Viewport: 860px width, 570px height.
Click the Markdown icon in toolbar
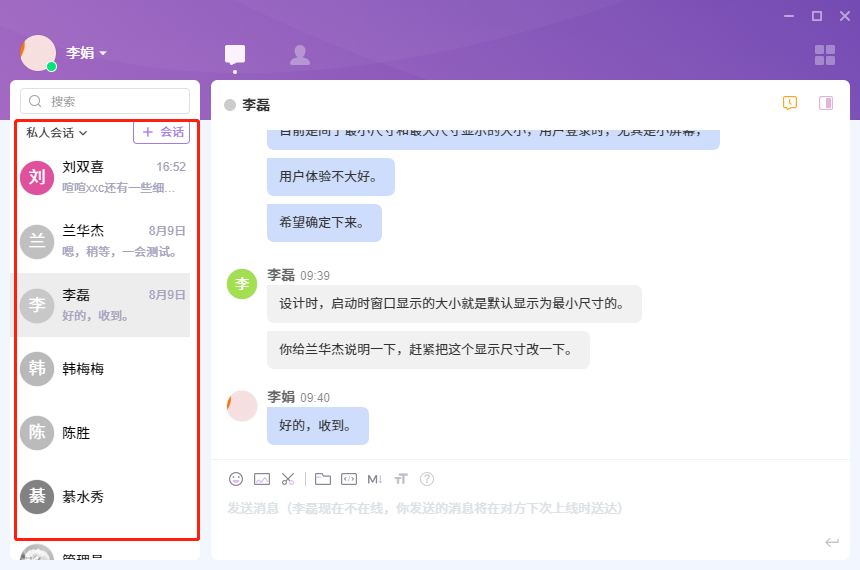[375, 479]
